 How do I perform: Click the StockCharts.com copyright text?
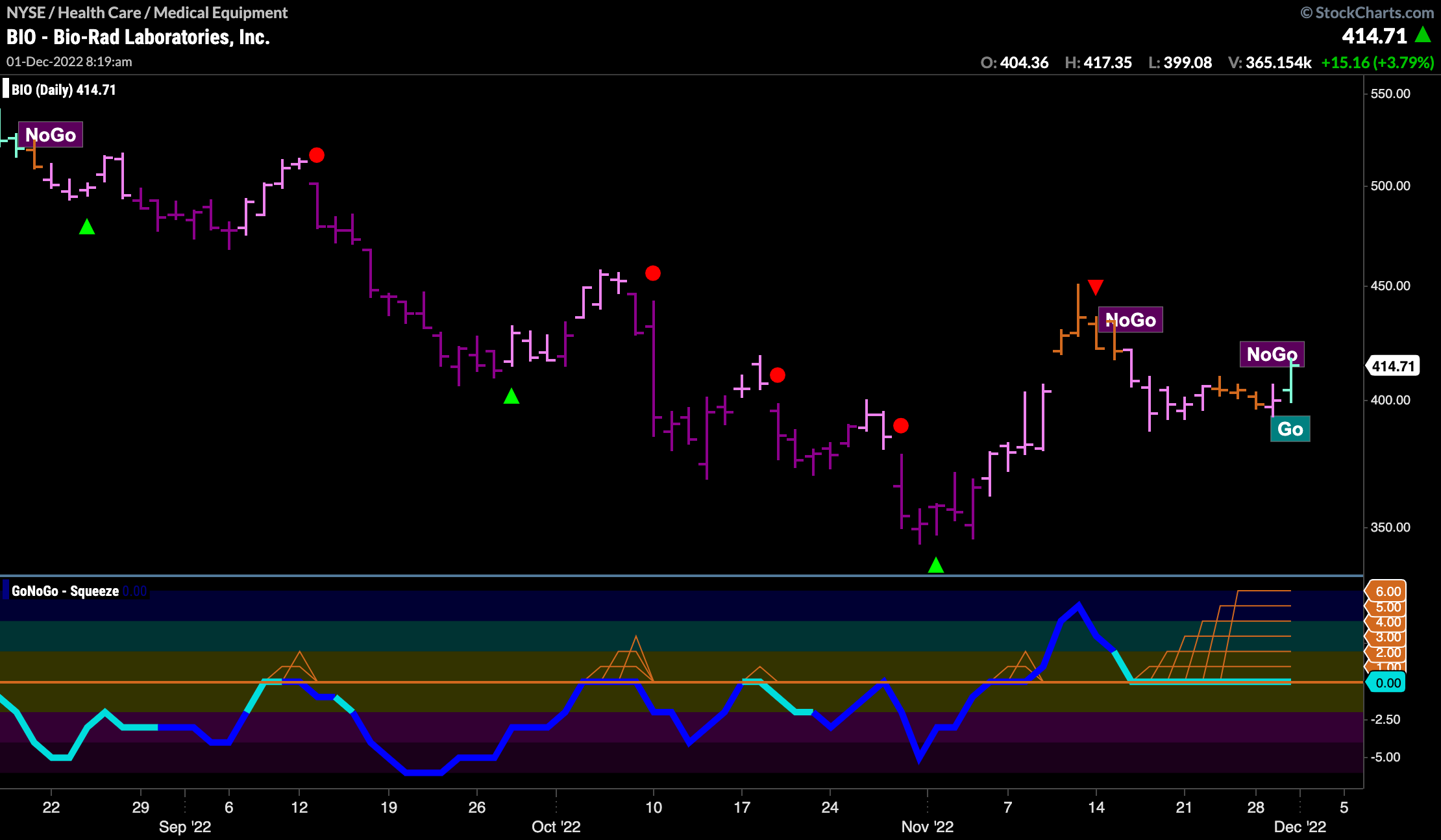[1368, 12]
